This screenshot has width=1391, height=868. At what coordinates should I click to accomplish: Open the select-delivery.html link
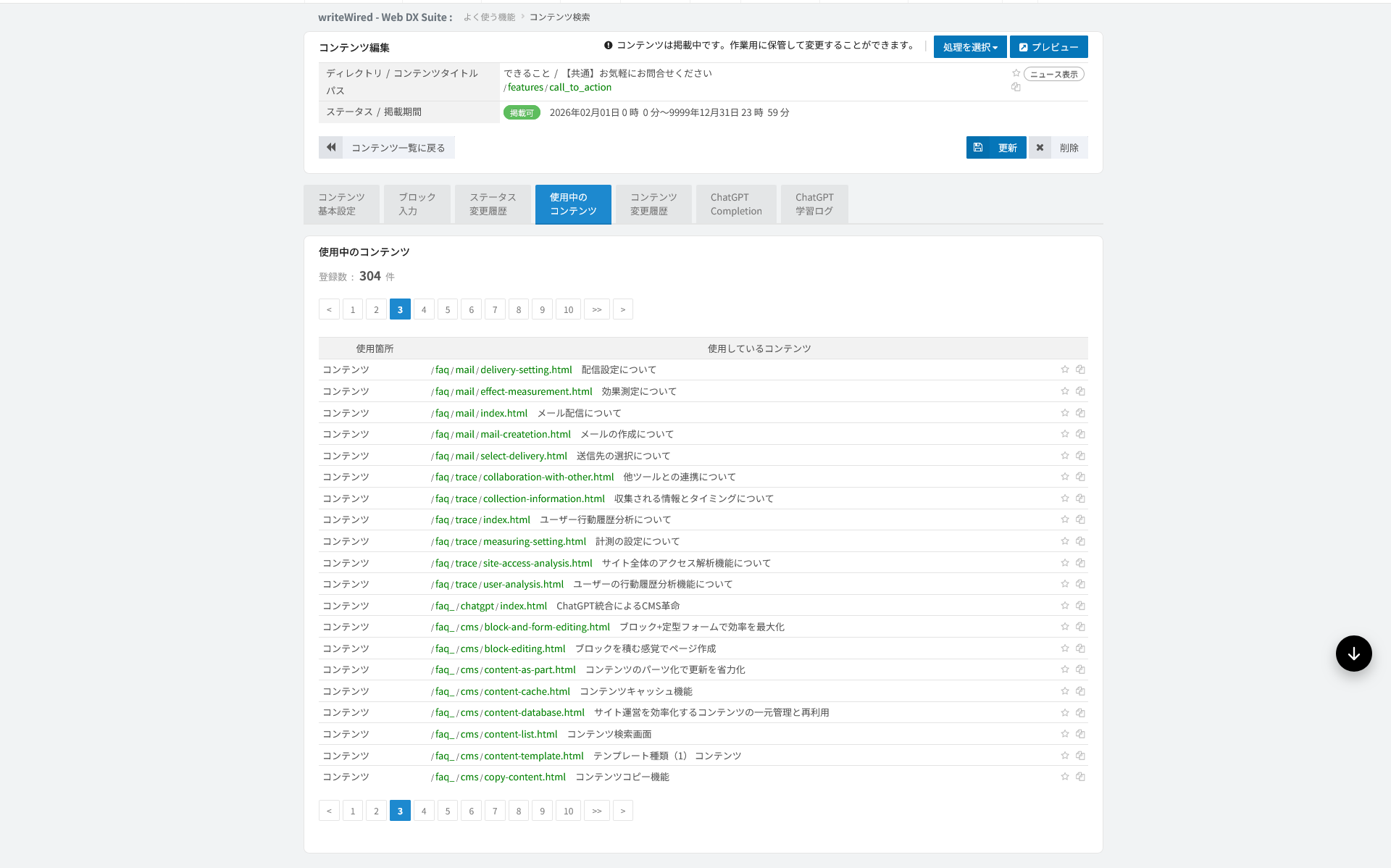click(524, 456)
